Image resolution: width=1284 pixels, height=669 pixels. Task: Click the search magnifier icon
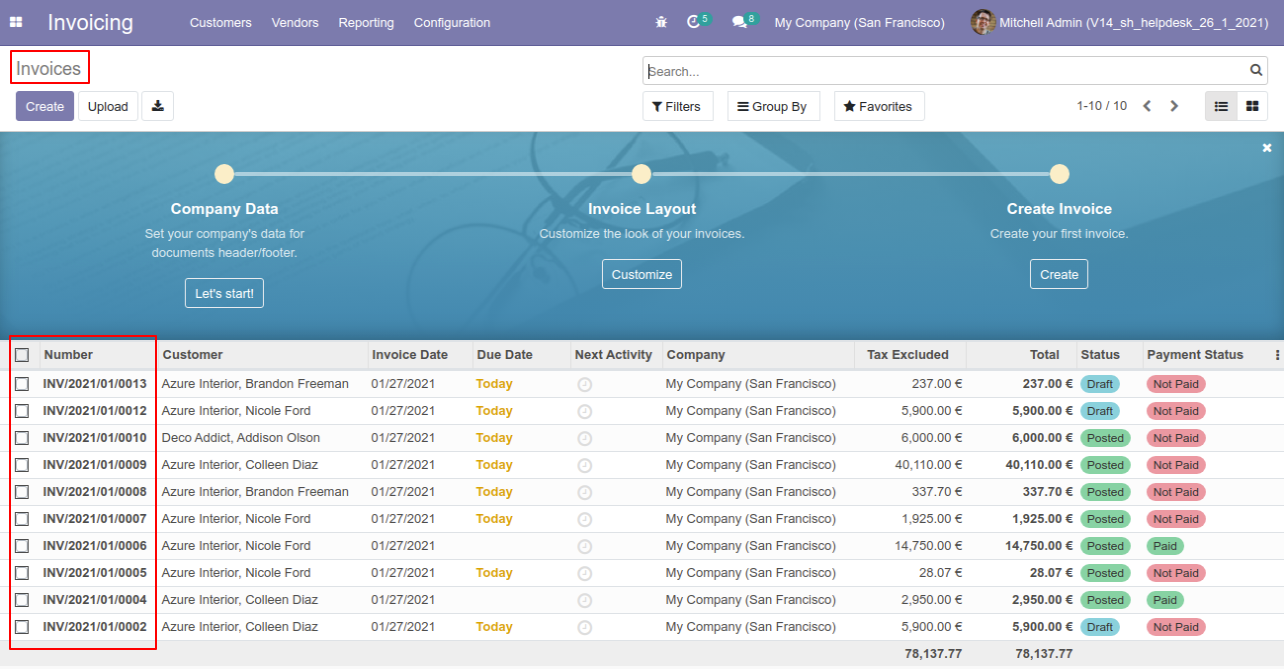coord(1256,71)
